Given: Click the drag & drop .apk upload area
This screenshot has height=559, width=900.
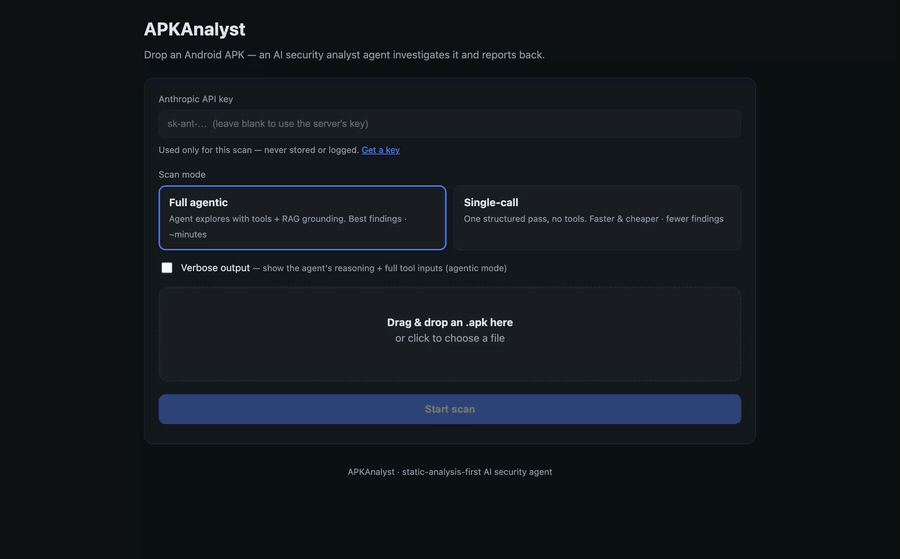Looking at the screenshot, I should [449, 334].
